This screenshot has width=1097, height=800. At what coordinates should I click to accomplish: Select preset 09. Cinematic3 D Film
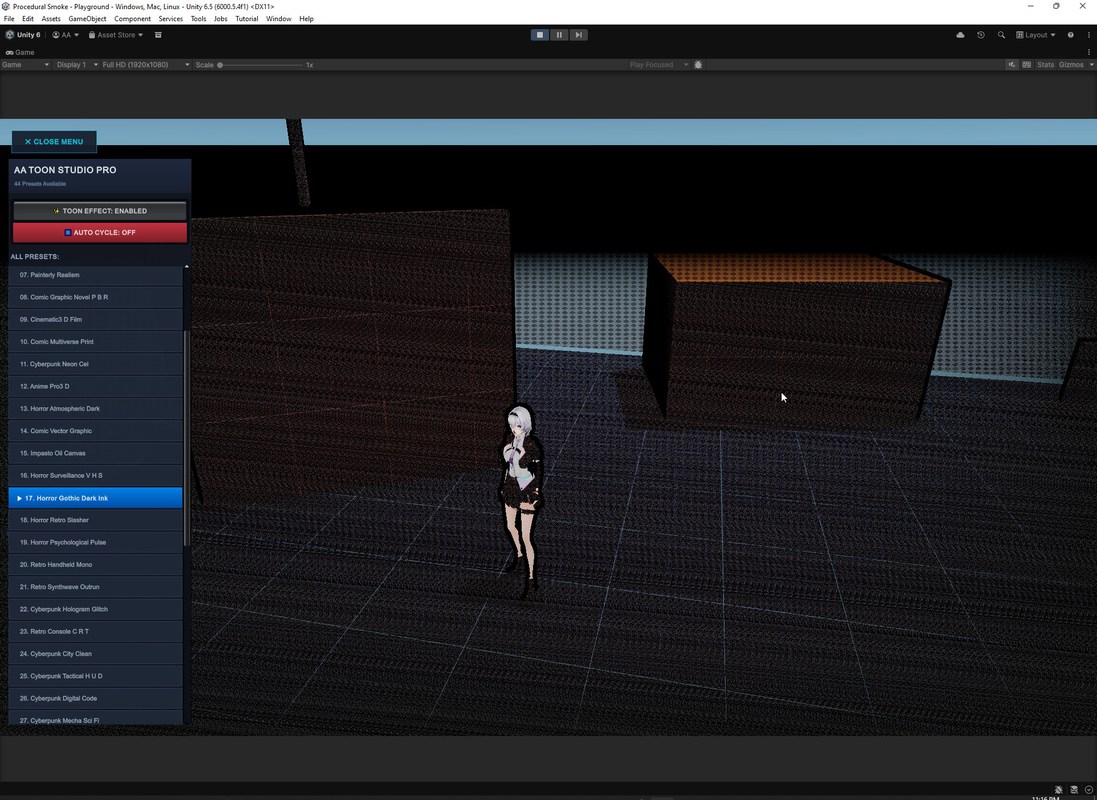[95, 319]
